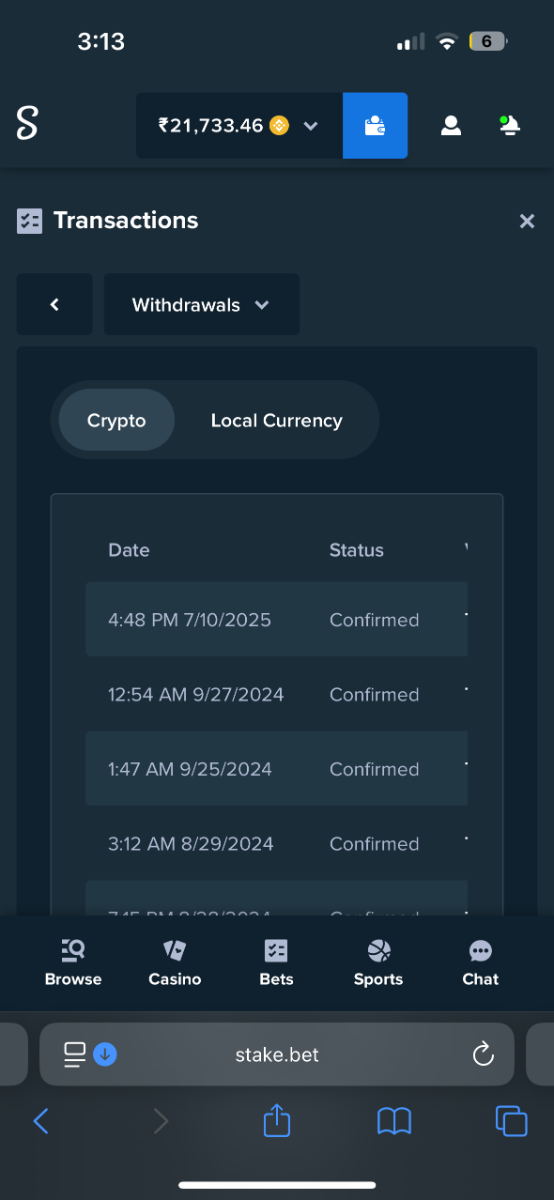Close the Transactions panel
The image size is (554, 1200).
click(527, 221)
